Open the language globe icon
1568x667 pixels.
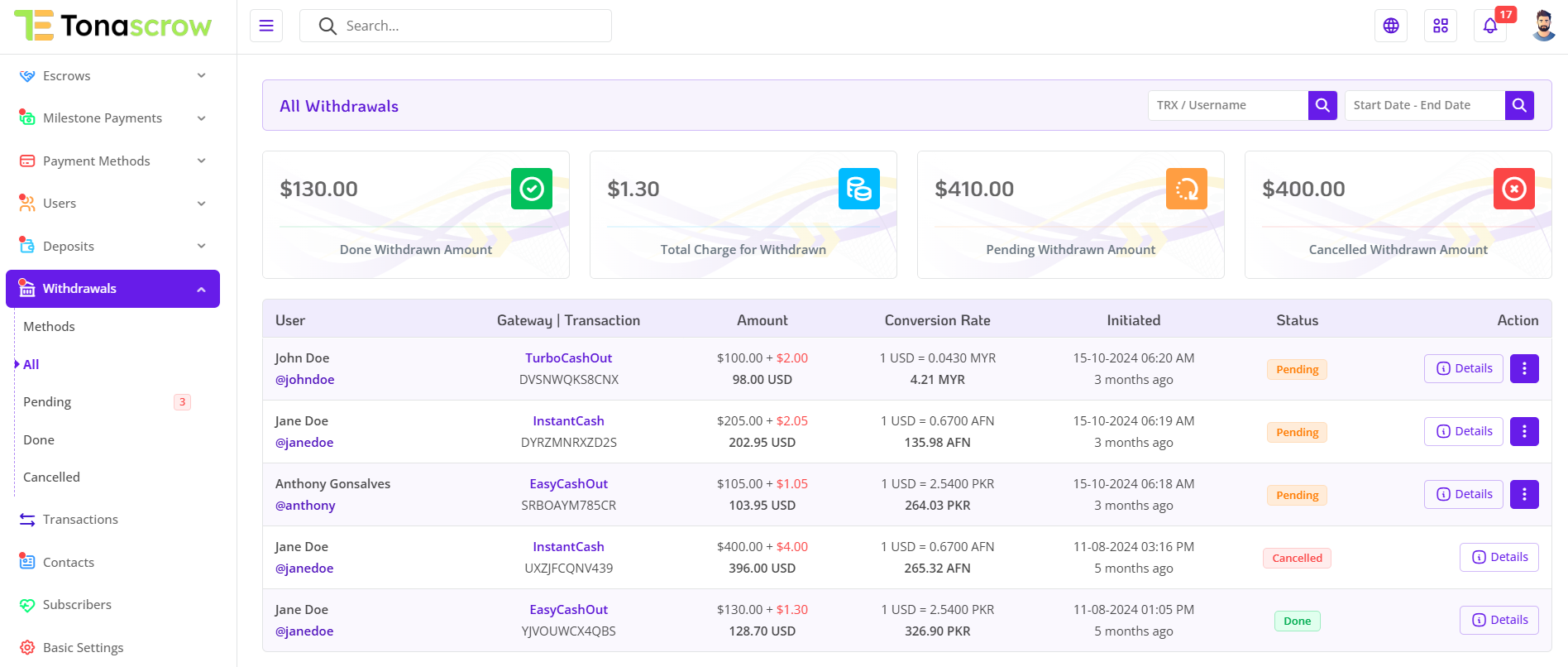point(1391,26)
